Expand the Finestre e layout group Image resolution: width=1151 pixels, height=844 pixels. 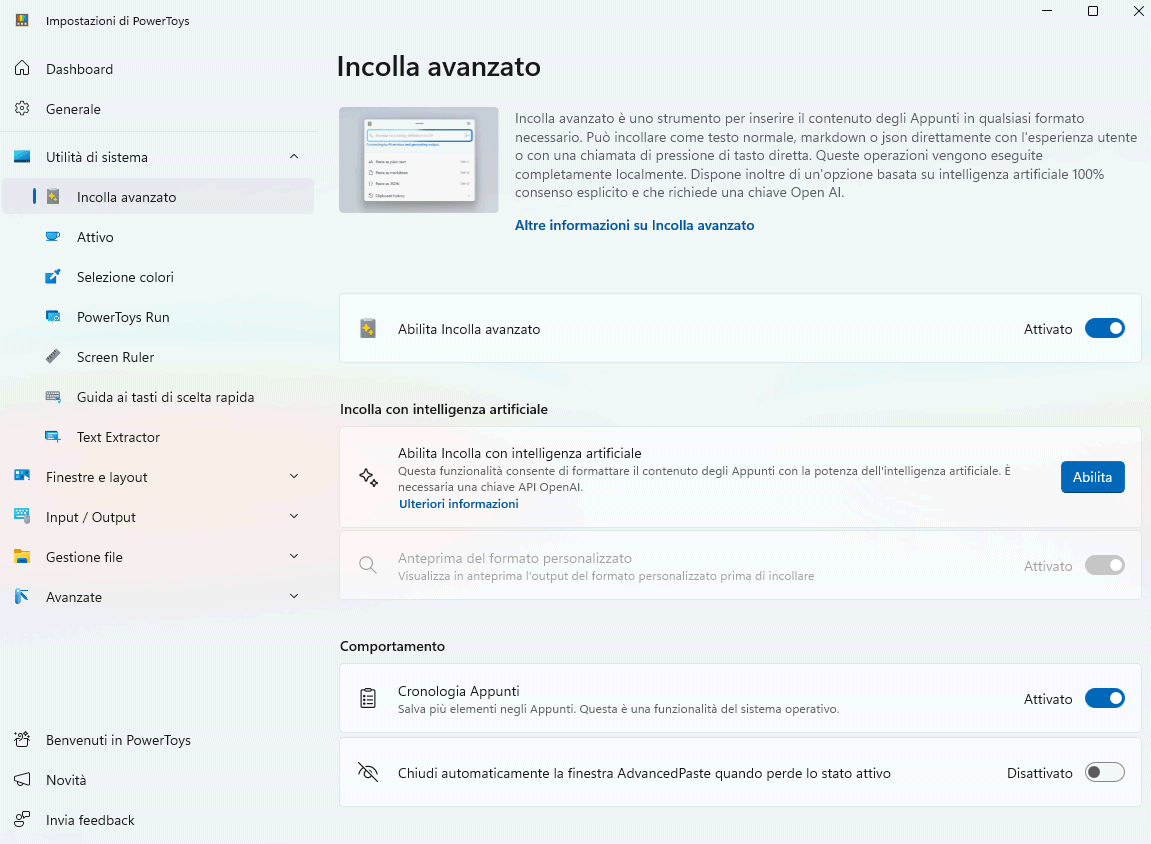pyautogui.click(x=293, y=477)
